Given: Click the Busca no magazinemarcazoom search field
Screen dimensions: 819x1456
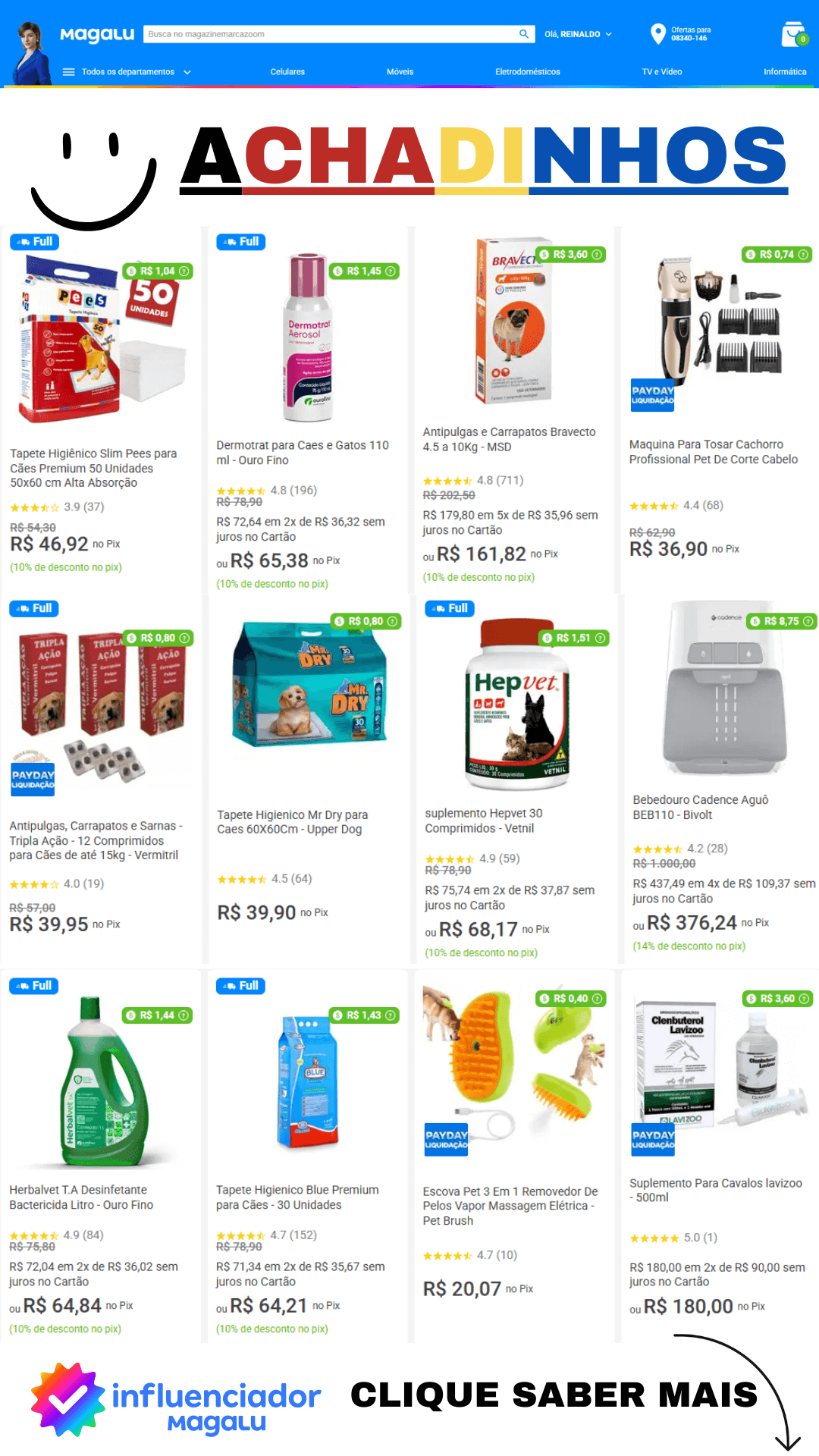Looking at the screenshot, I should pyautogui.click(x=330, y=34).
